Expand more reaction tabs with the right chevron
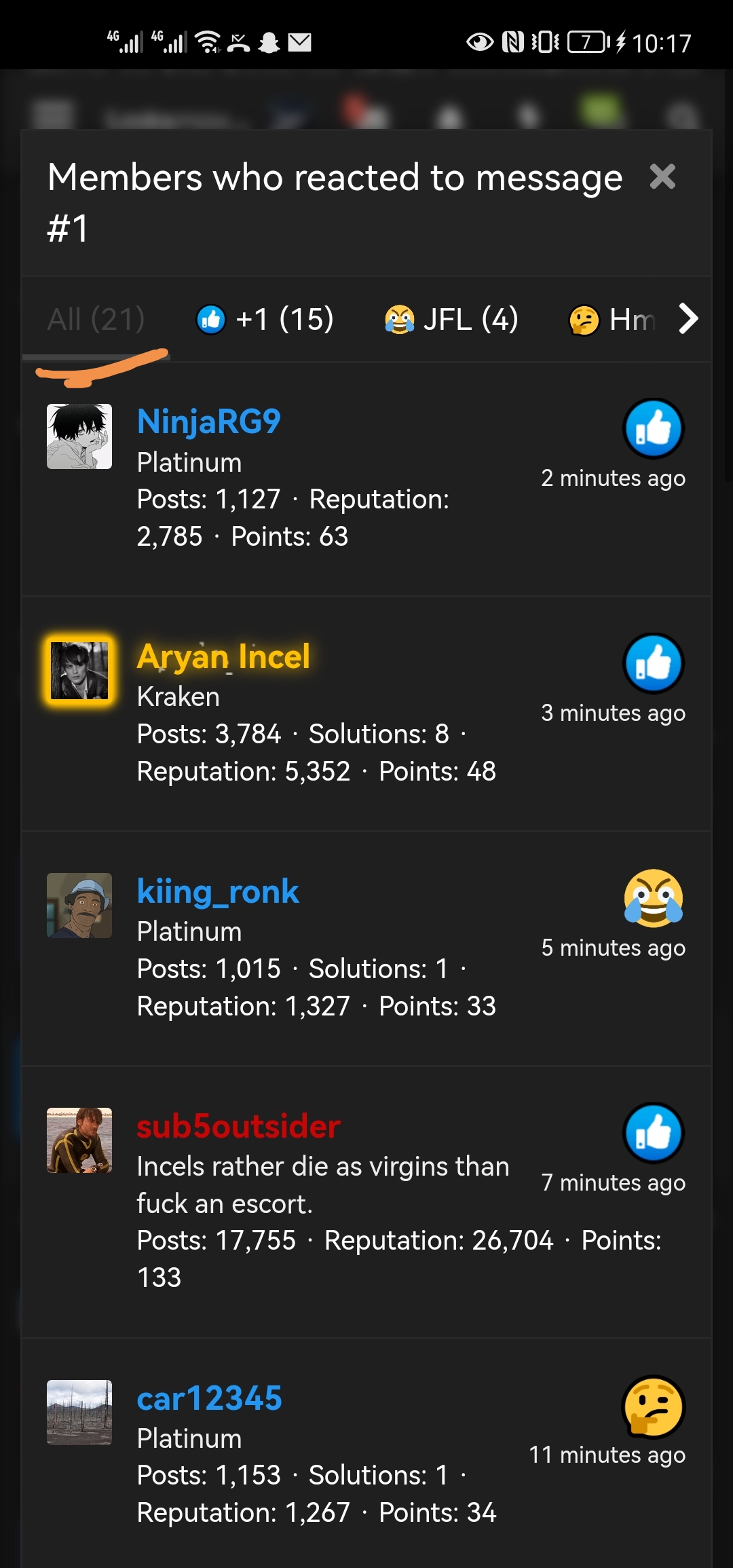This screenshot has height=1568, width=733. 689,318
